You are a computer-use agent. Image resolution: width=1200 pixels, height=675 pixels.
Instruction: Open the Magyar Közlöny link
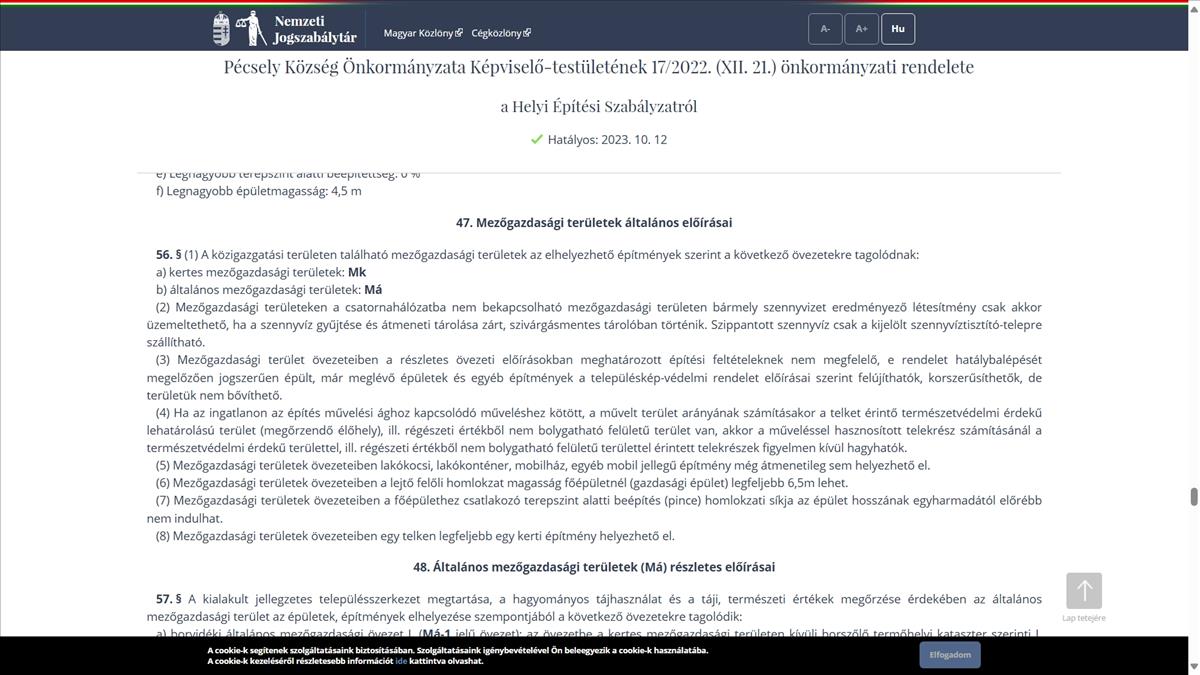(418, 33)
